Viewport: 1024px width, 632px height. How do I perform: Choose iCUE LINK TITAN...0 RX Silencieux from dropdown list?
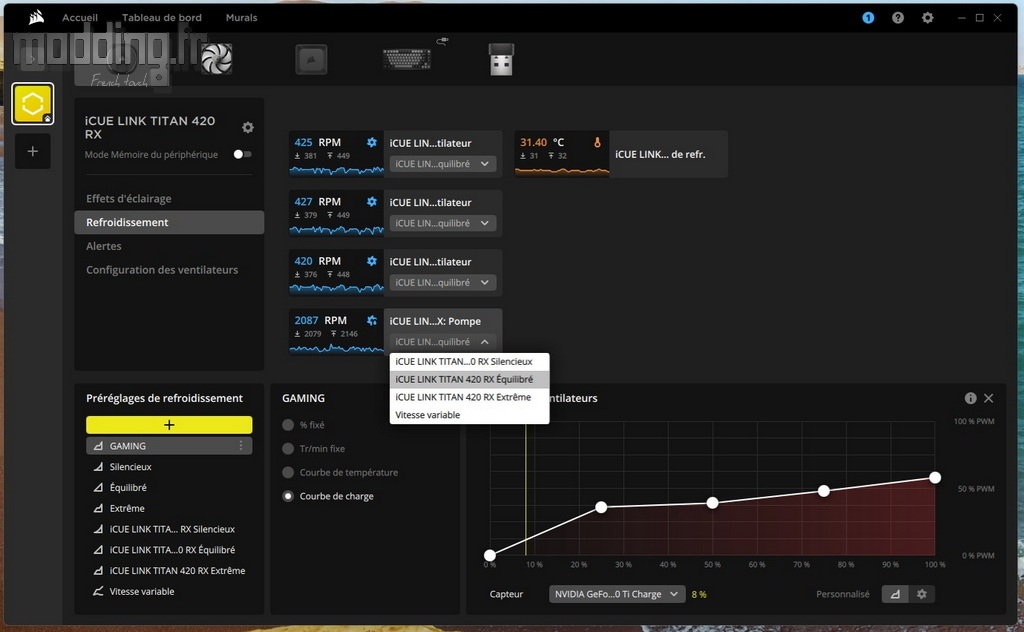tap(469, 362)
